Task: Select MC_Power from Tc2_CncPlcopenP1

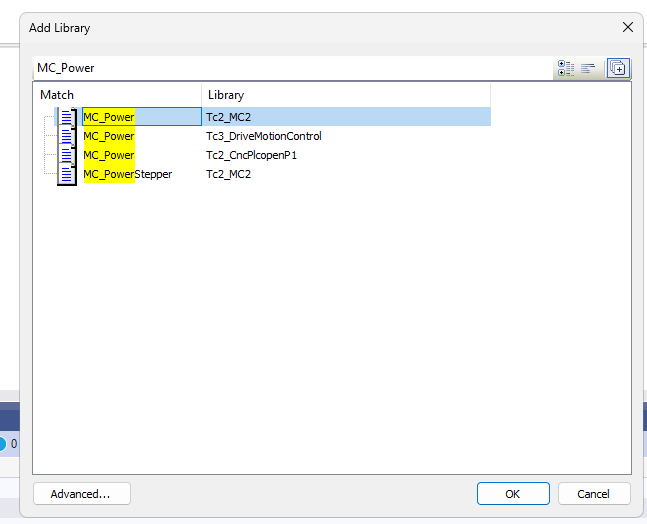Action: click(109, 155)
